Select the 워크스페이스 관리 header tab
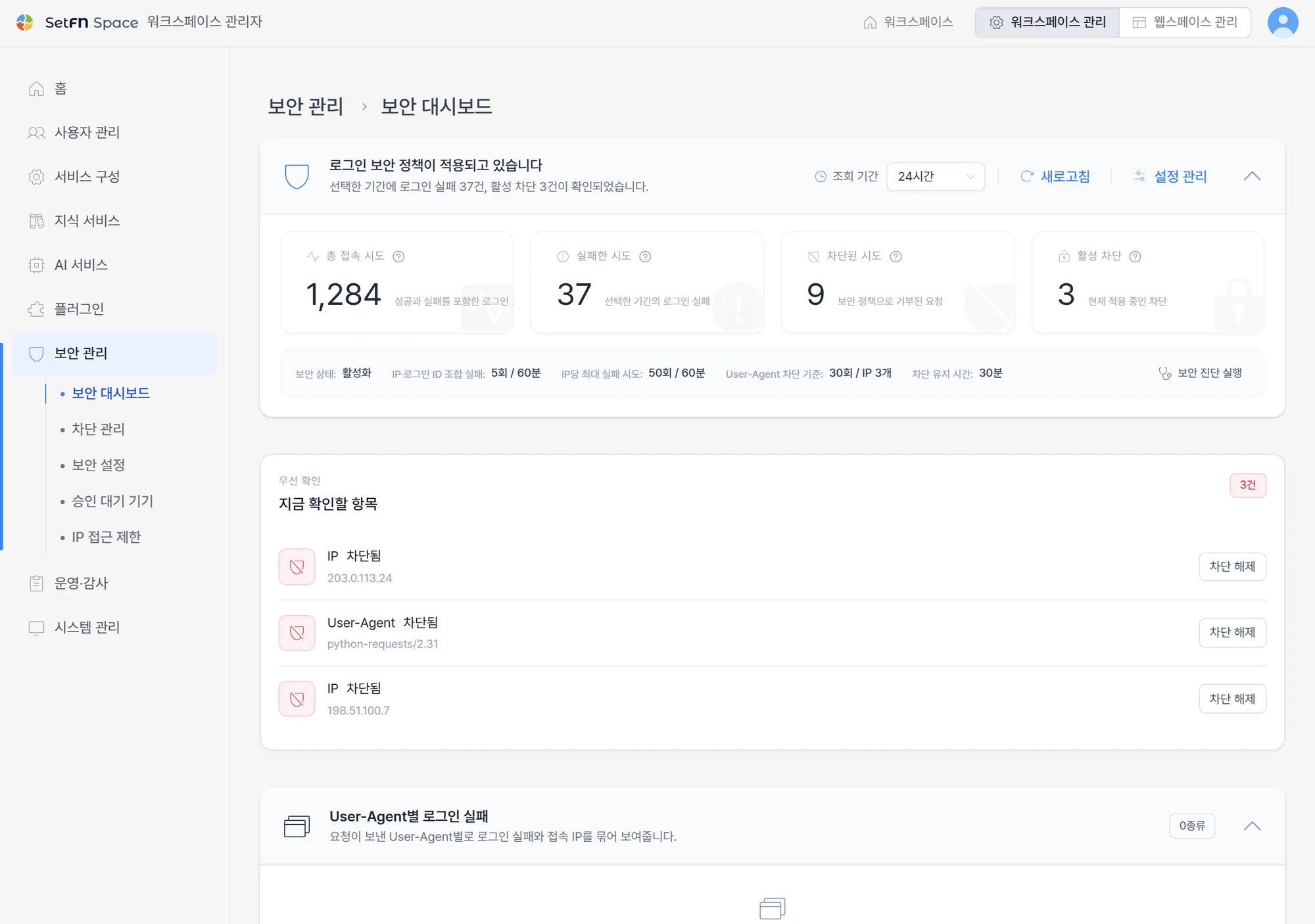Viewport: 1315px width, 924px height. click(1048, 22)
